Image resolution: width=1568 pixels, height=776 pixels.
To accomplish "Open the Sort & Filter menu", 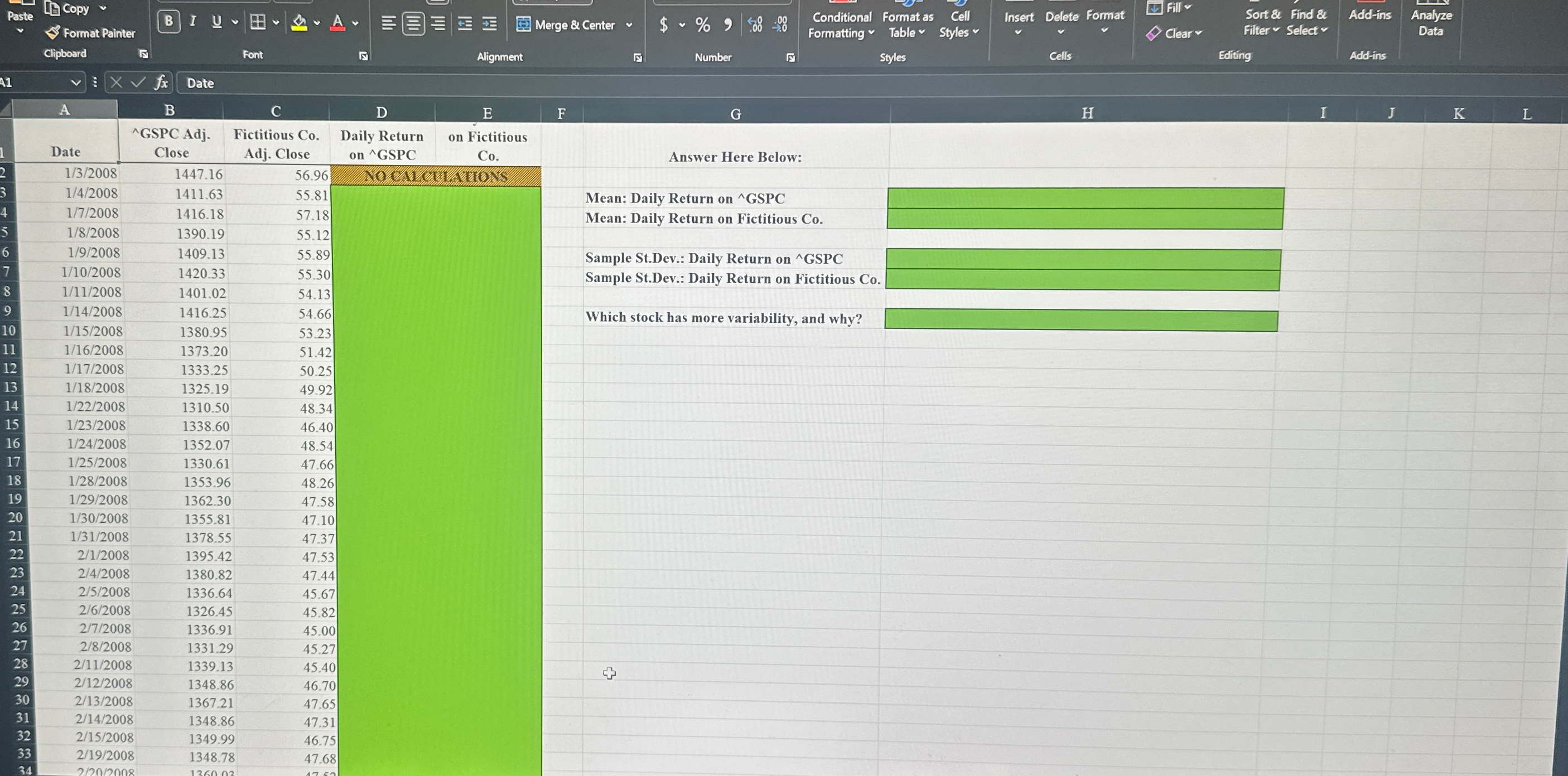I will tap(1262, 22).
